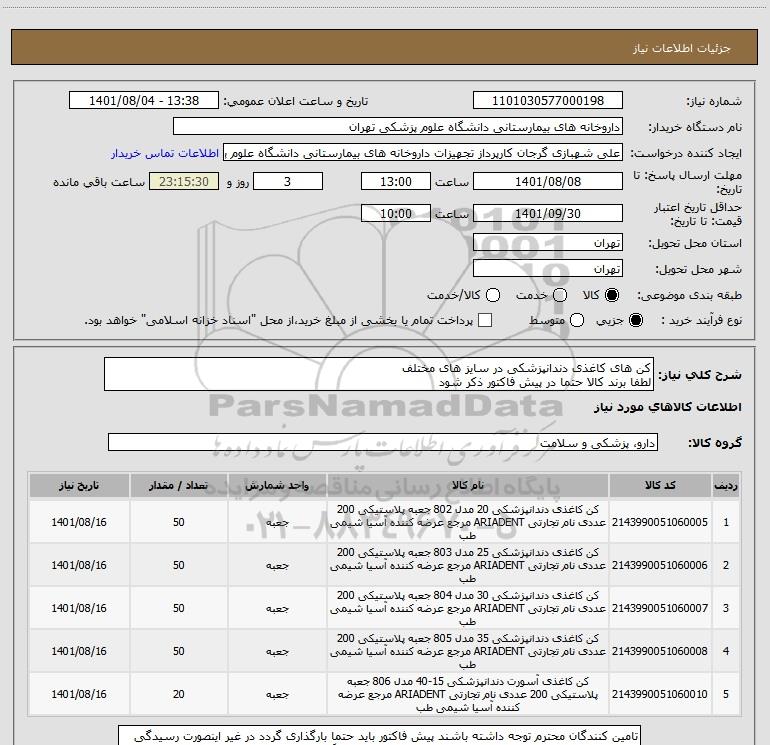Select the کالا/خدمت radio button
This screenshot has width=770, height=745.
tap(493, 295)
